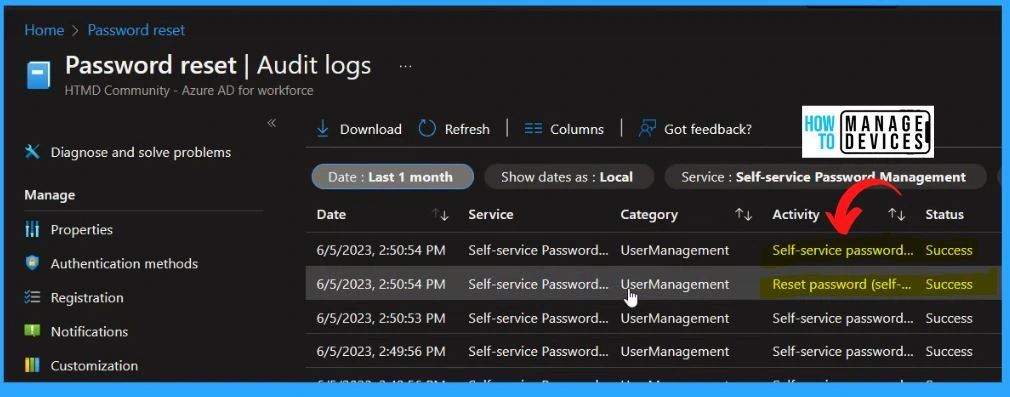Open Properties in the Manage menu
The image size is (1010, 397).
82,229
